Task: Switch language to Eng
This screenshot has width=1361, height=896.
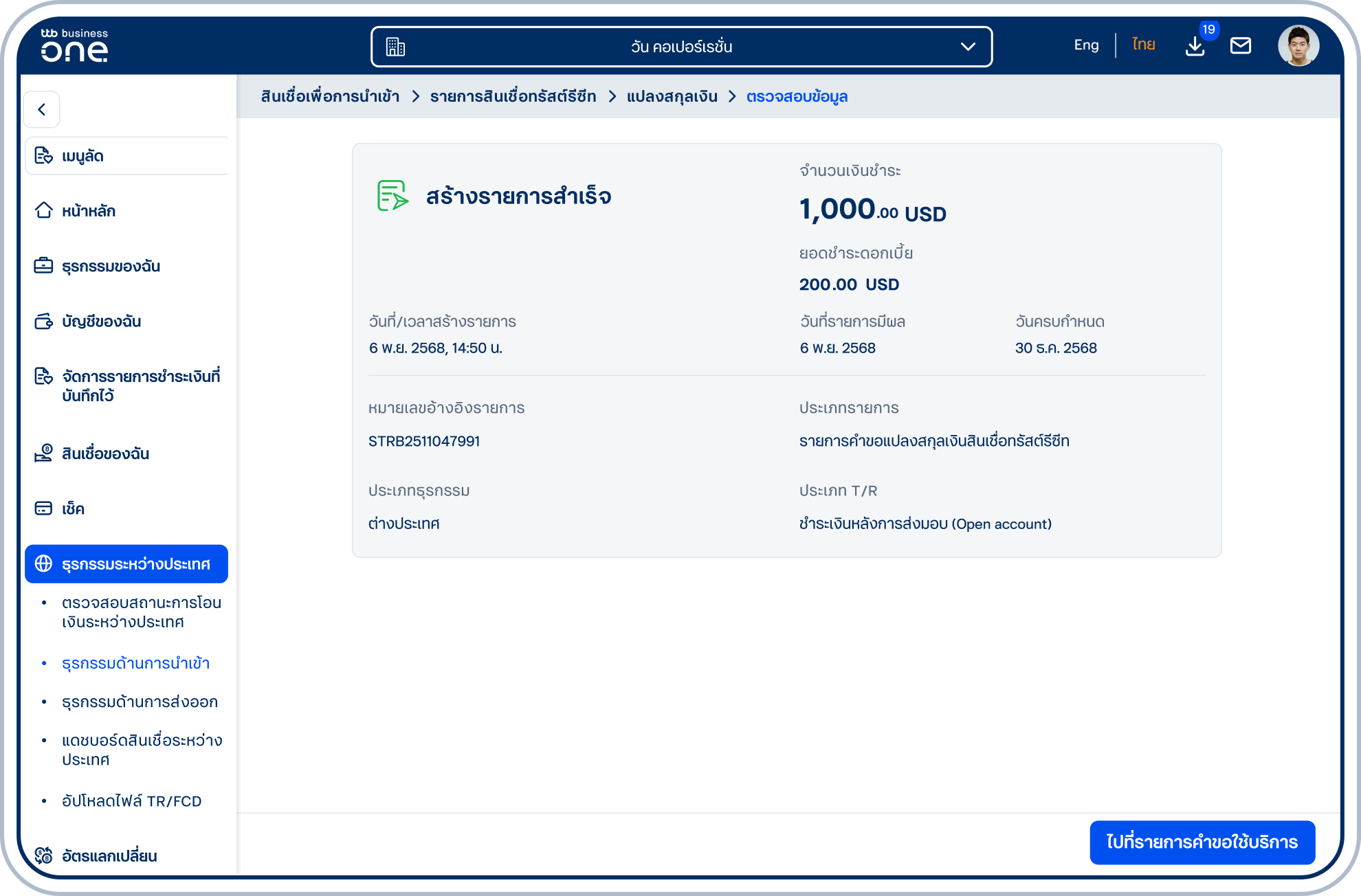Action: point(1086,45)
